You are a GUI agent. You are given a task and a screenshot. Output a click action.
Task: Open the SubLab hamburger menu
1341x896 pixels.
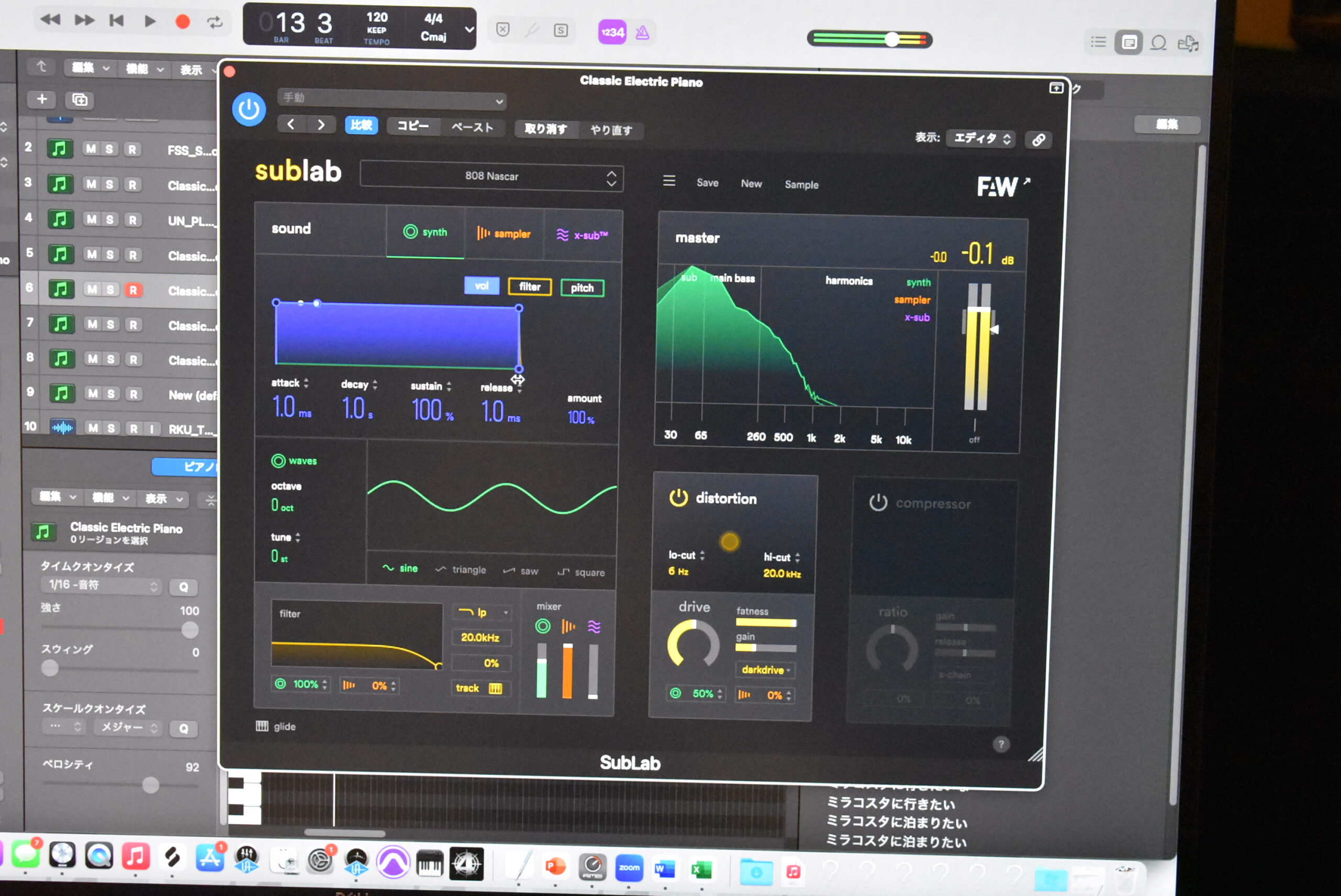(x=669, y=181)
